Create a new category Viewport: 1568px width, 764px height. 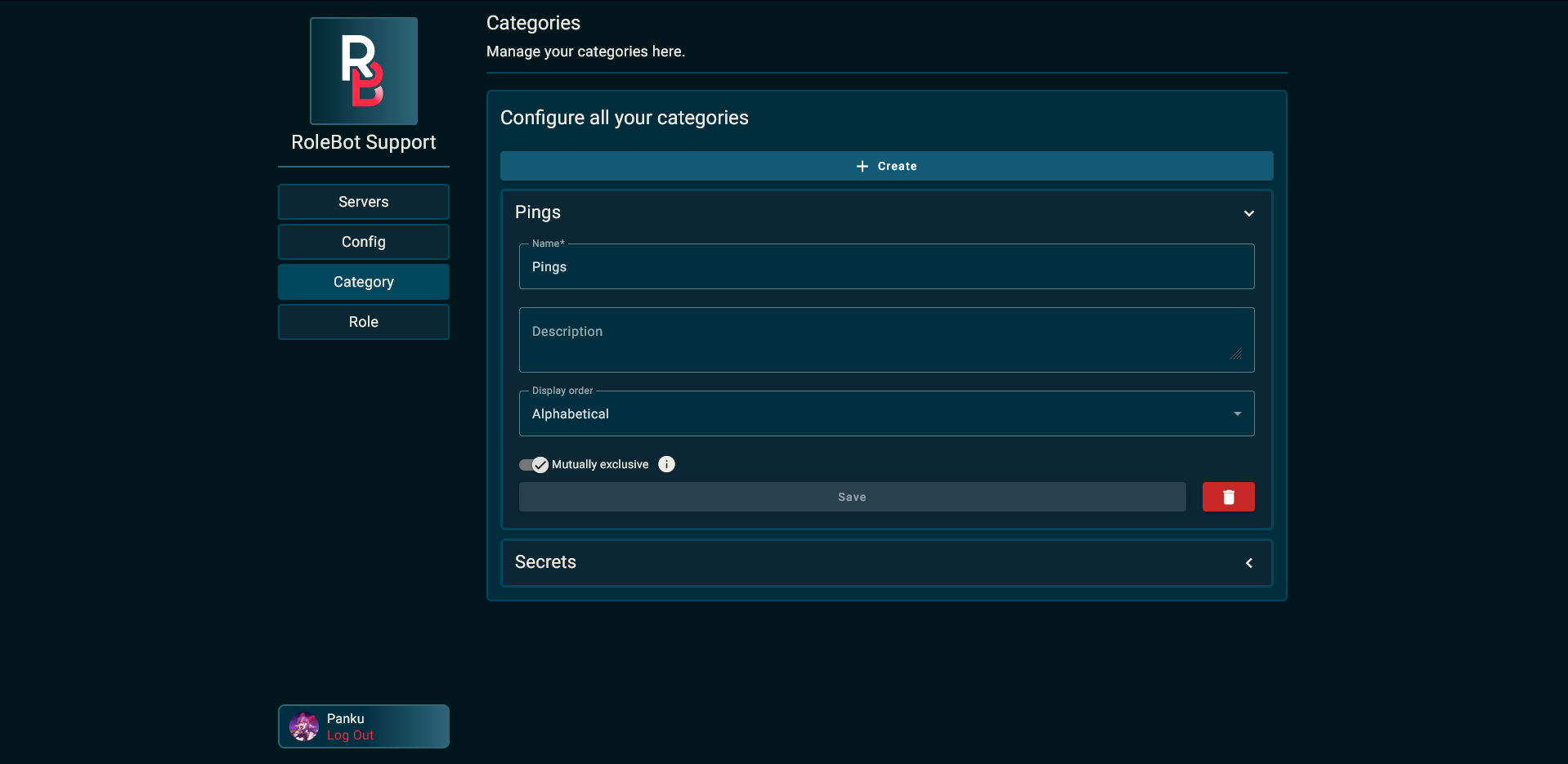[x=886, y=165]
